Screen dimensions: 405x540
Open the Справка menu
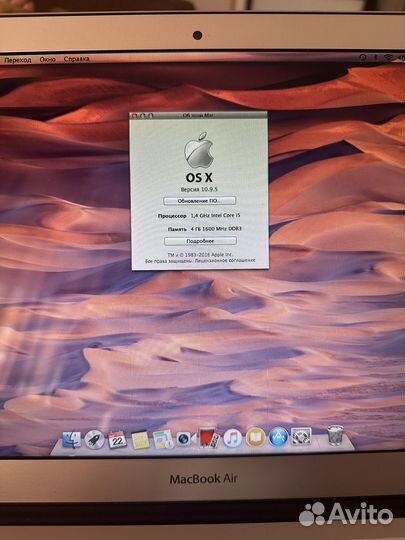pos(76,59)
